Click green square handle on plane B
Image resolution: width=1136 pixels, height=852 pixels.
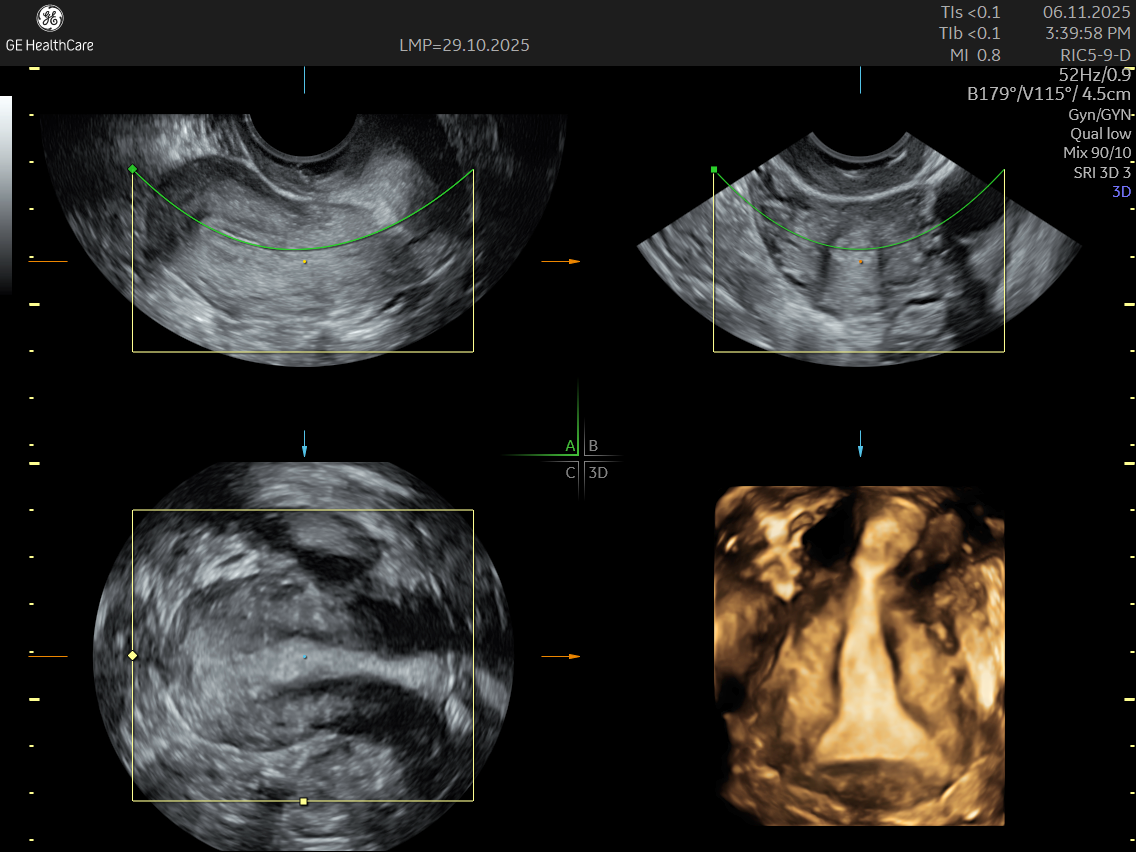[714, 170]
